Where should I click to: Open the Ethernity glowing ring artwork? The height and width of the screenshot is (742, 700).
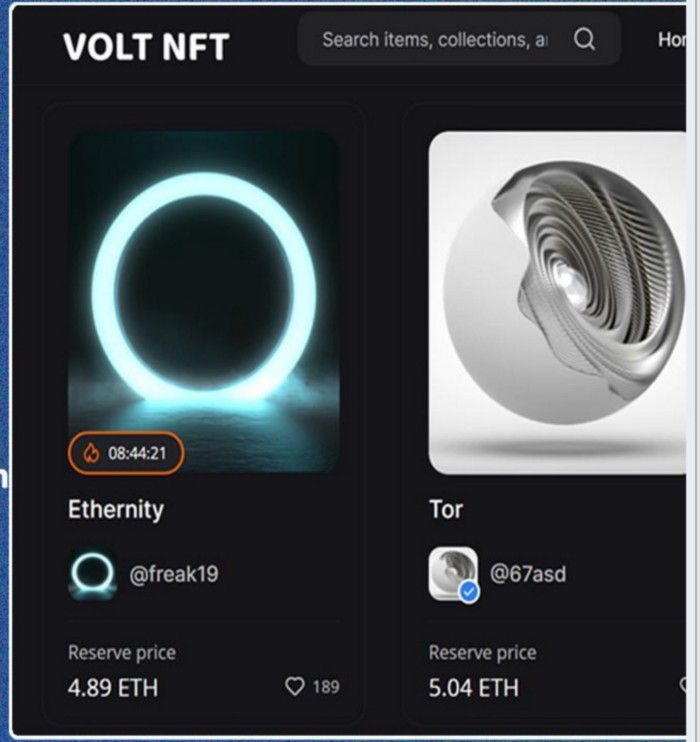click(x=204, y=290)
